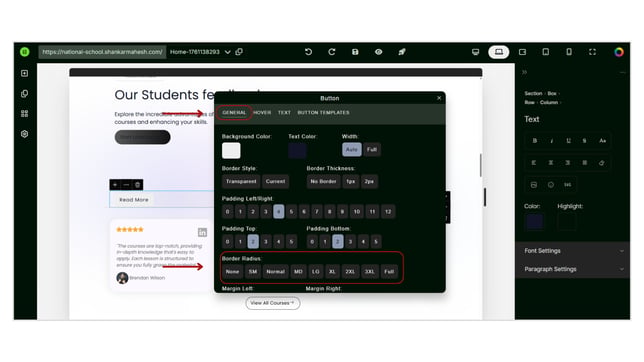Apply bold in the Text panel
This screenshot has width=644, height=362.
pos(535,141)
